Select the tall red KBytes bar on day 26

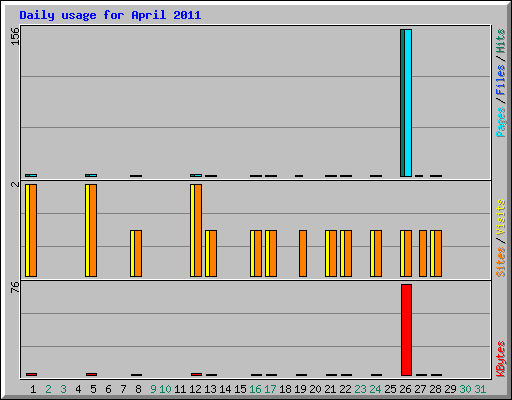point(406,330)
